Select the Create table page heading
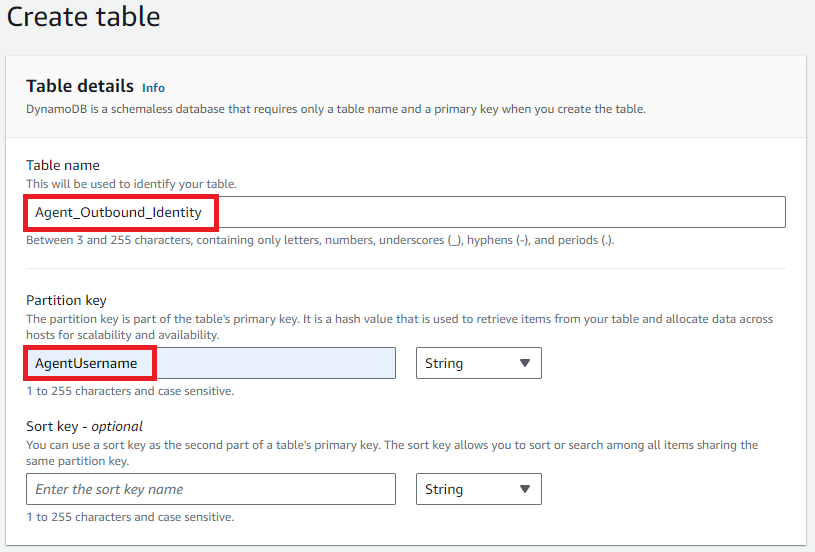This screenshot has width=815, height=552. tap(83, 17)
